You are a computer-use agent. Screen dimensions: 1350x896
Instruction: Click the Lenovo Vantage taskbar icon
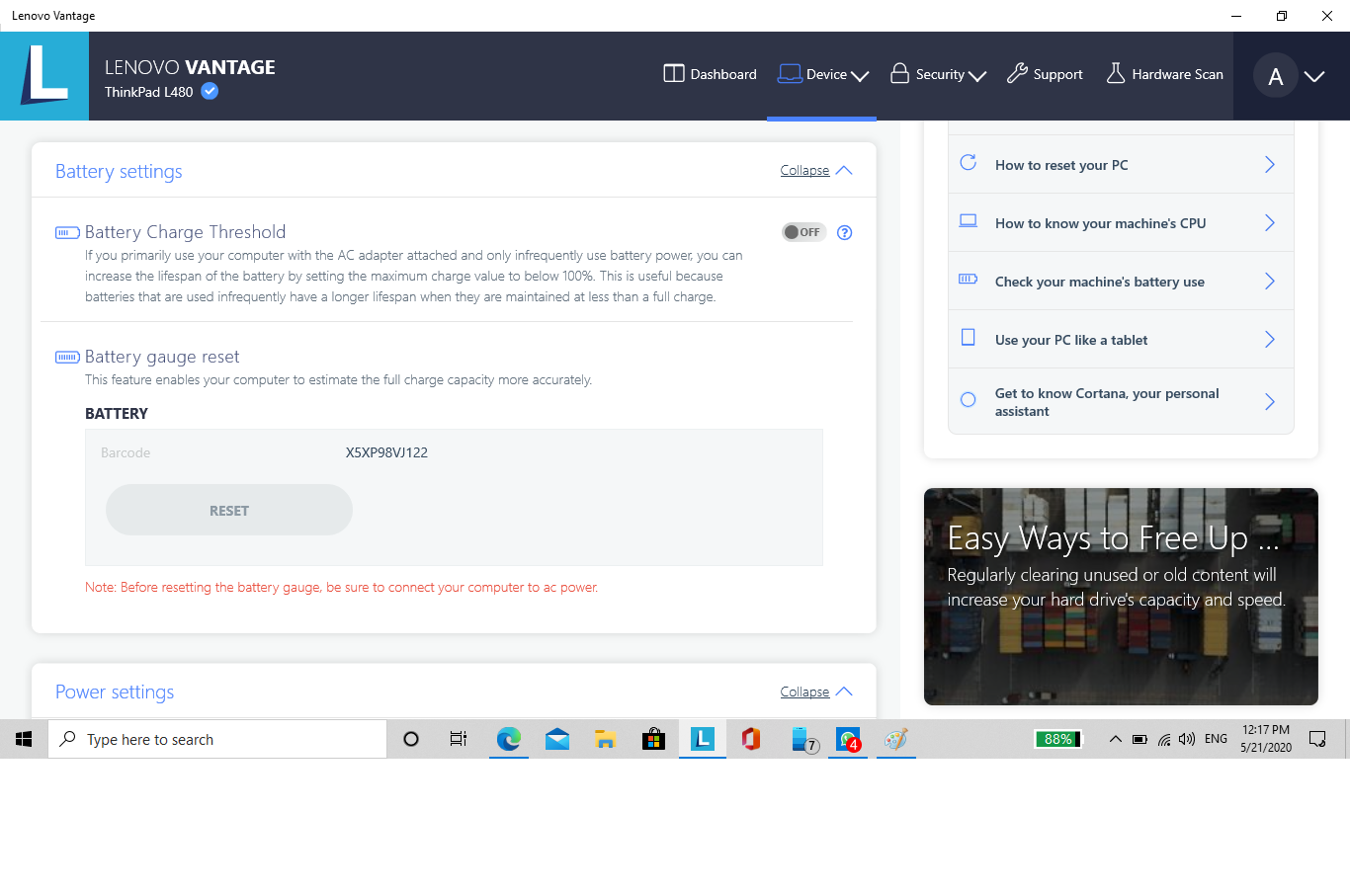click(703, 739)
